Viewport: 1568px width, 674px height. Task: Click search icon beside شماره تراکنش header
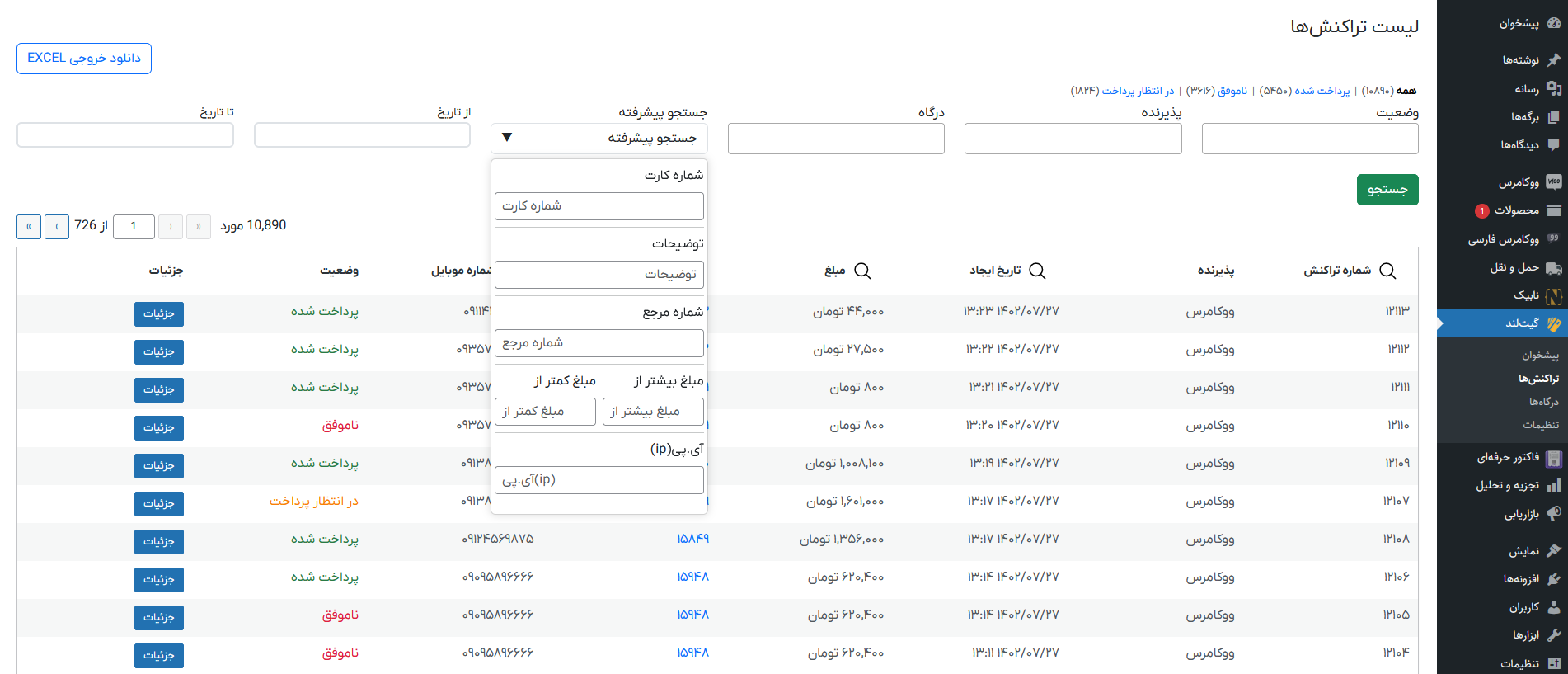point(1387,271)
